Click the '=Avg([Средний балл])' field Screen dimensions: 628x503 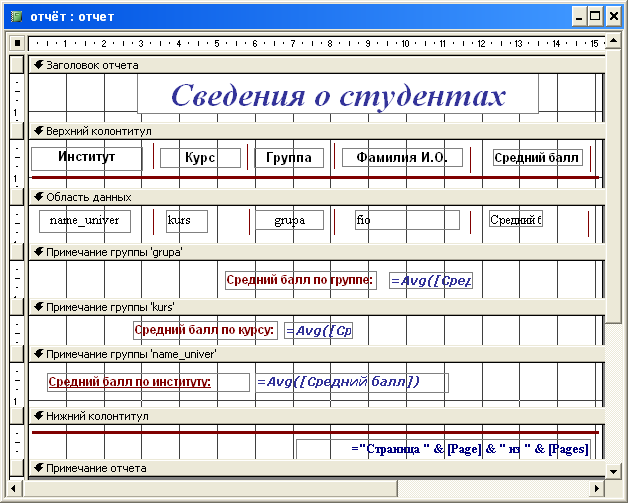[352, 382]
